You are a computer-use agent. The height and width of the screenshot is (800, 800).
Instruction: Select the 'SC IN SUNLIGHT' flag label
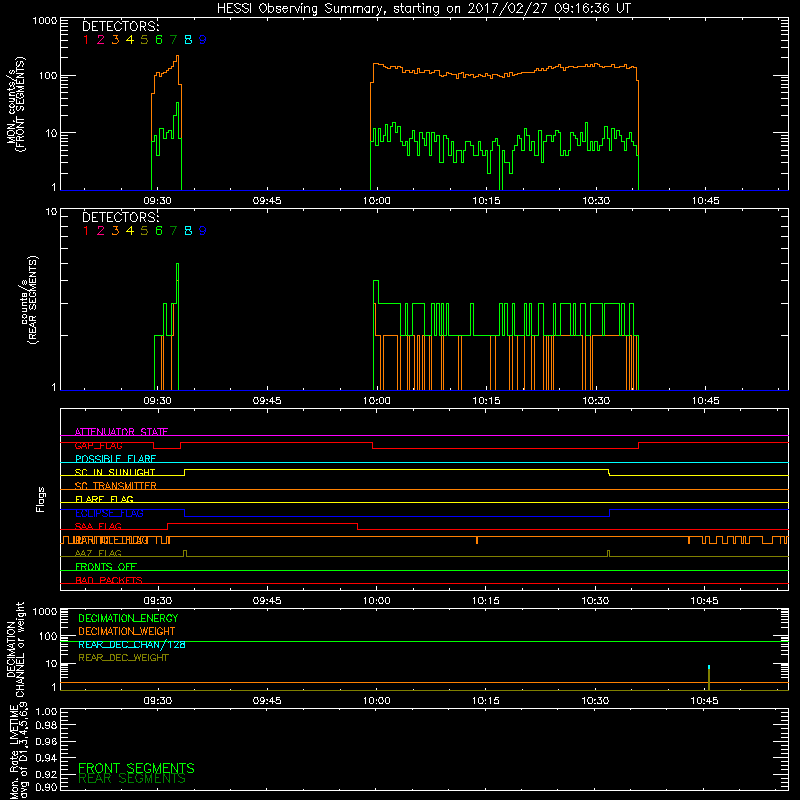point(115,472)
